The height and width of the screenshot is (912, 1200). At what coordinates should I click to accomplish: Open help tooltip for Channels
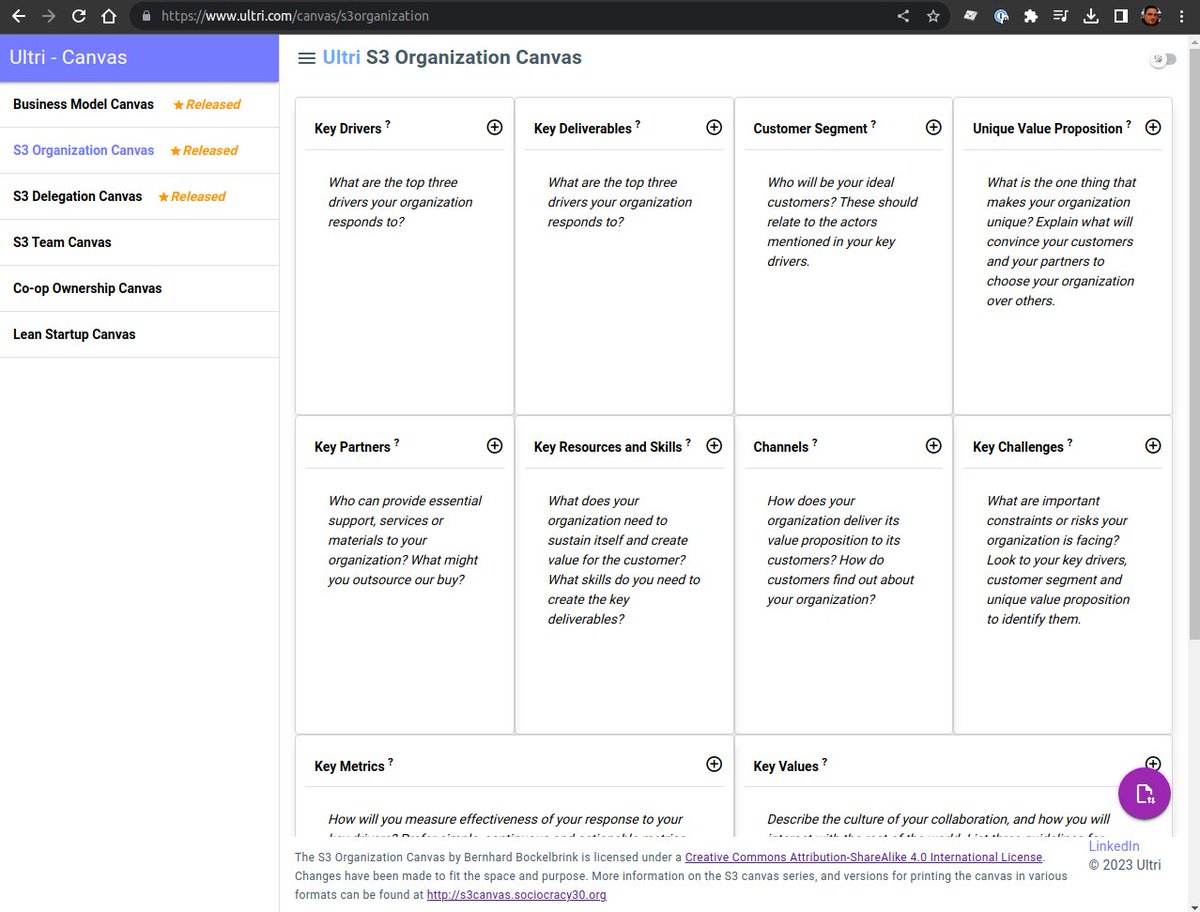click(814, 442)
